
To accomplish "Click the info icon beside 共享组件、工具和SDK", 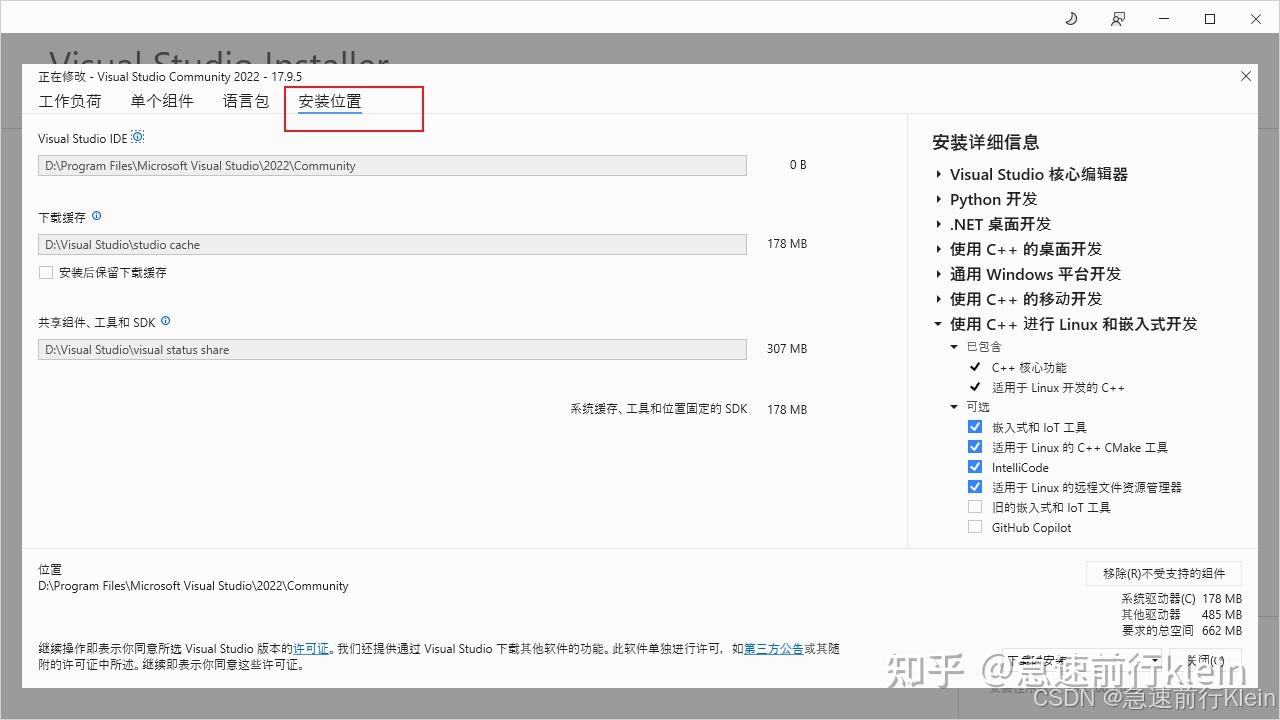I will (x=165, y=321).
